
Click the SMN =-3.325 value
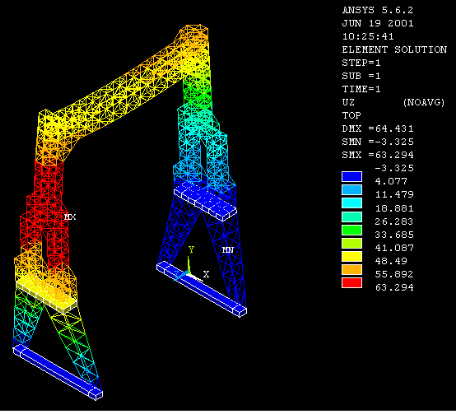[378, 142]
